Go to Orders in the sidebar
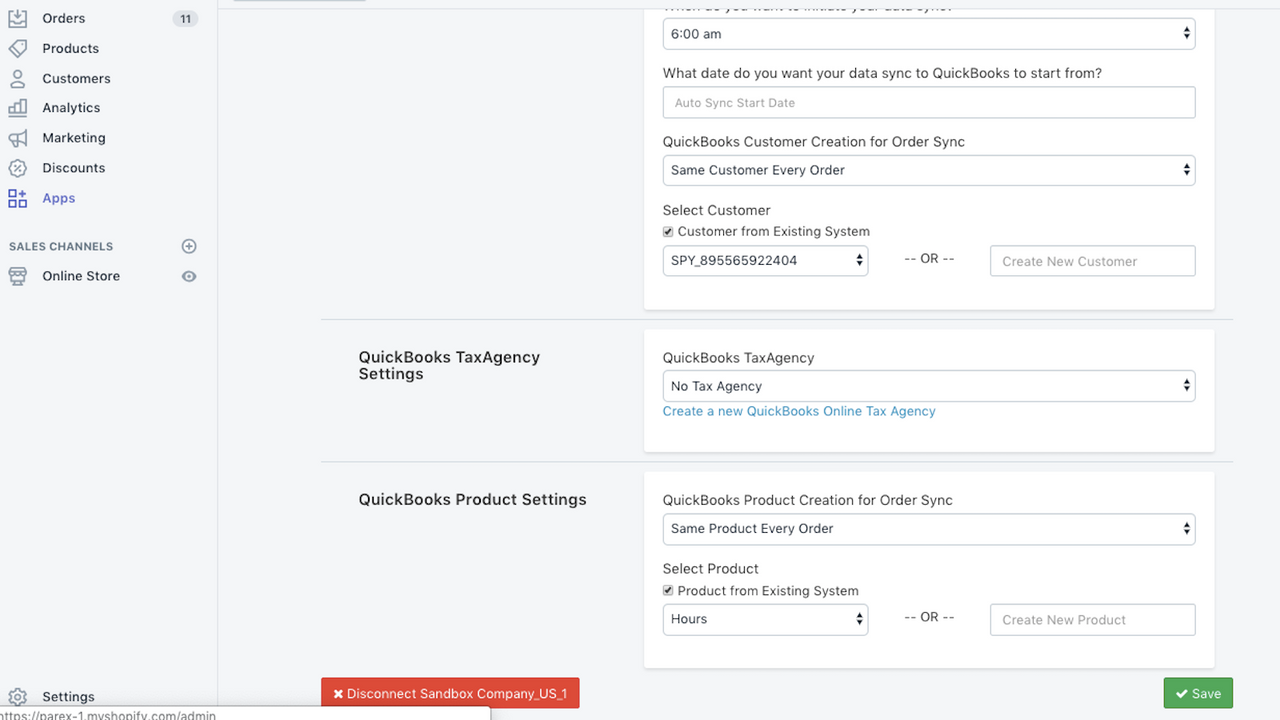 pyautogui.click(x=64, y=18)
